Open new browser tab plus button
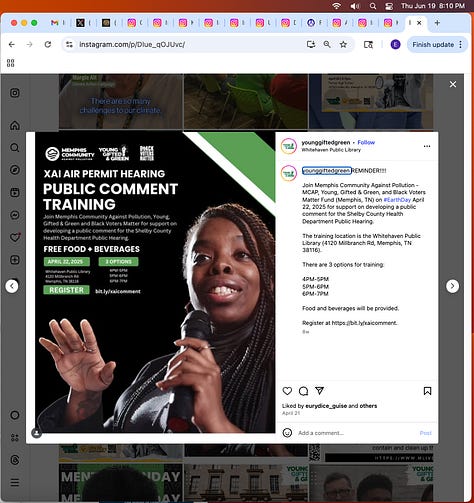Screen dimensions: 474x503 tap(437, 23)
